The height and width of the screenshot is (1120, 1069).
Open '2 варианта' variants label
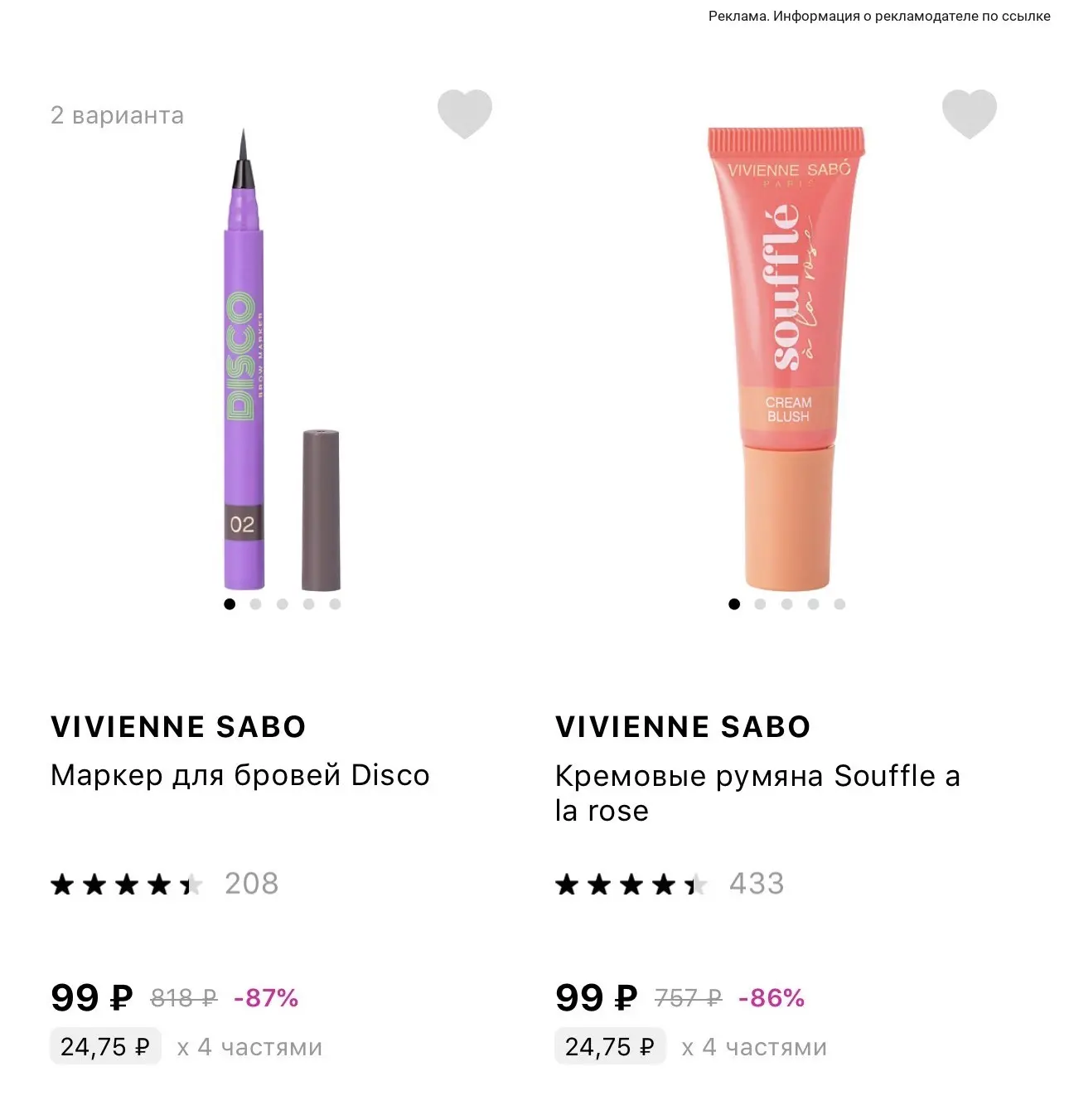(117, 115)
